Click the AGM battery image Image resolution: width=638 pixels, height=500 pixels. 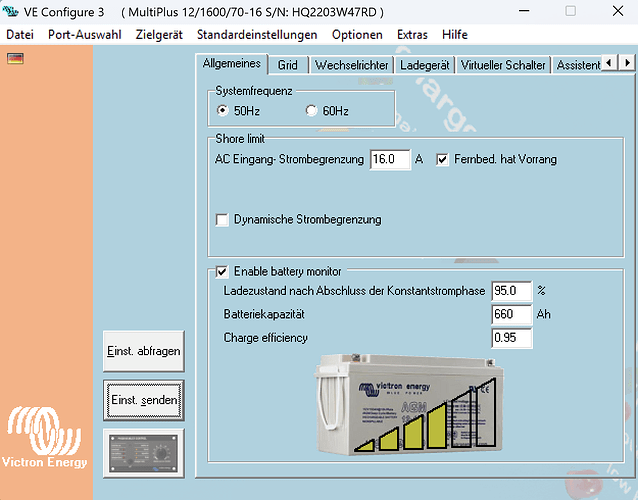409,405
